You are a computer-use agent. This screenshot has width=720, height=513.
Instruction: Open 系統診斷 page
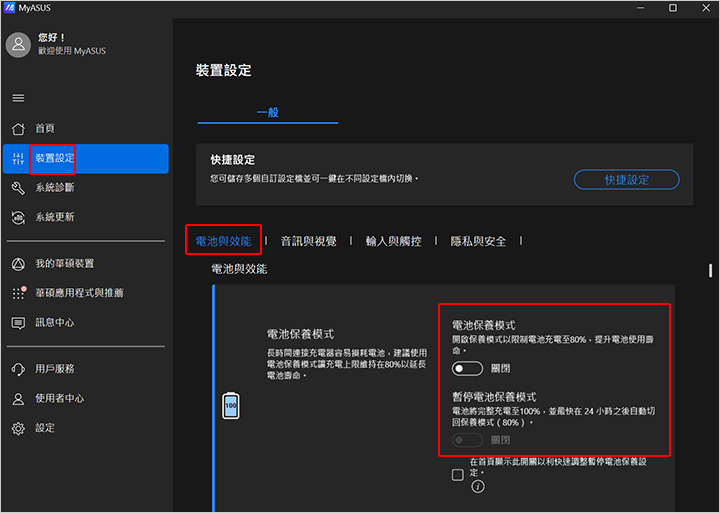click(x=86, y=188)
